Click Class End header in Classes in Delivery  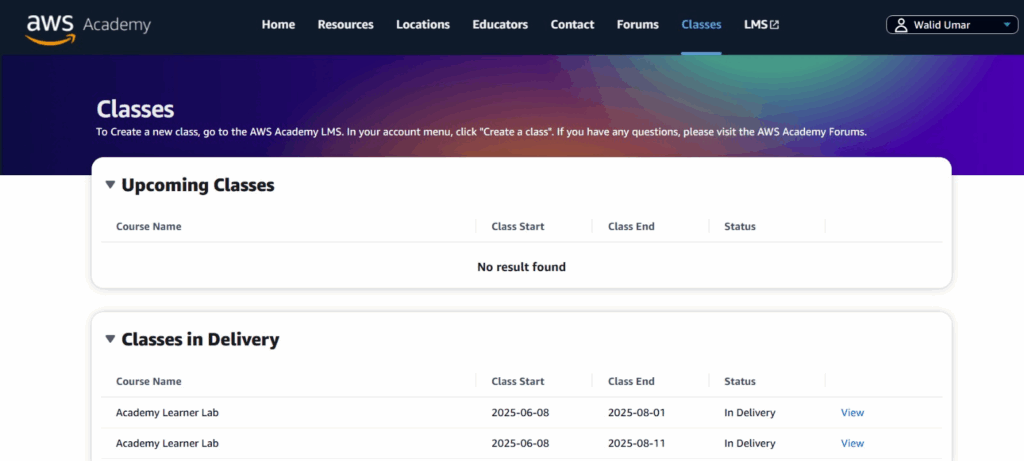pos(631,381)
